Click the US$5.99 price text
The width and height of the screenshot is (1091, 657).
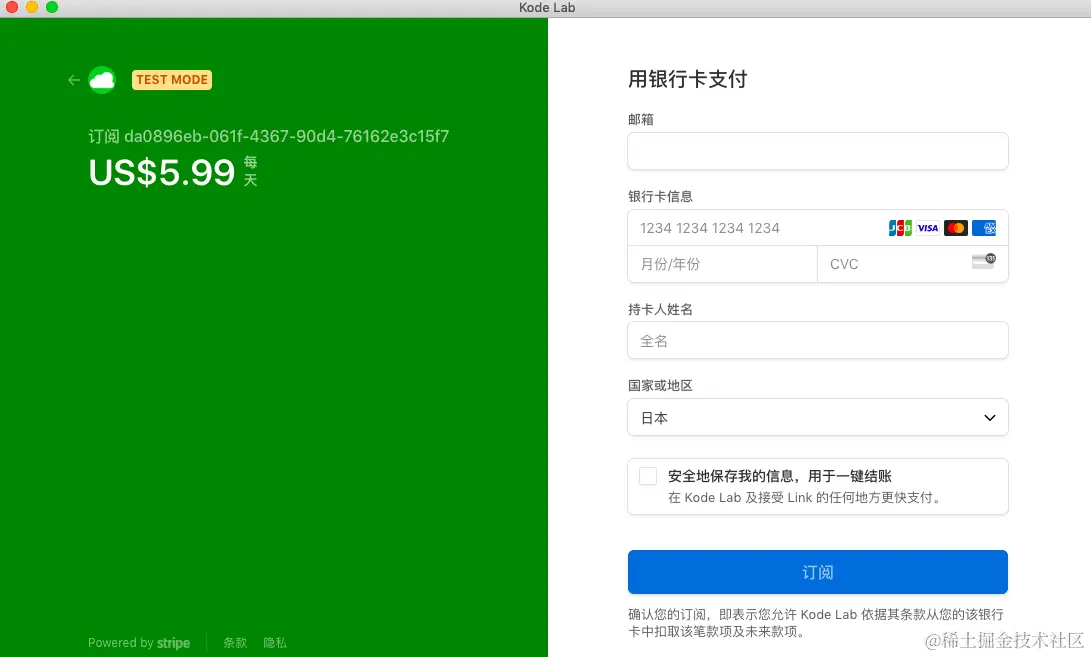tap(162, 173)
